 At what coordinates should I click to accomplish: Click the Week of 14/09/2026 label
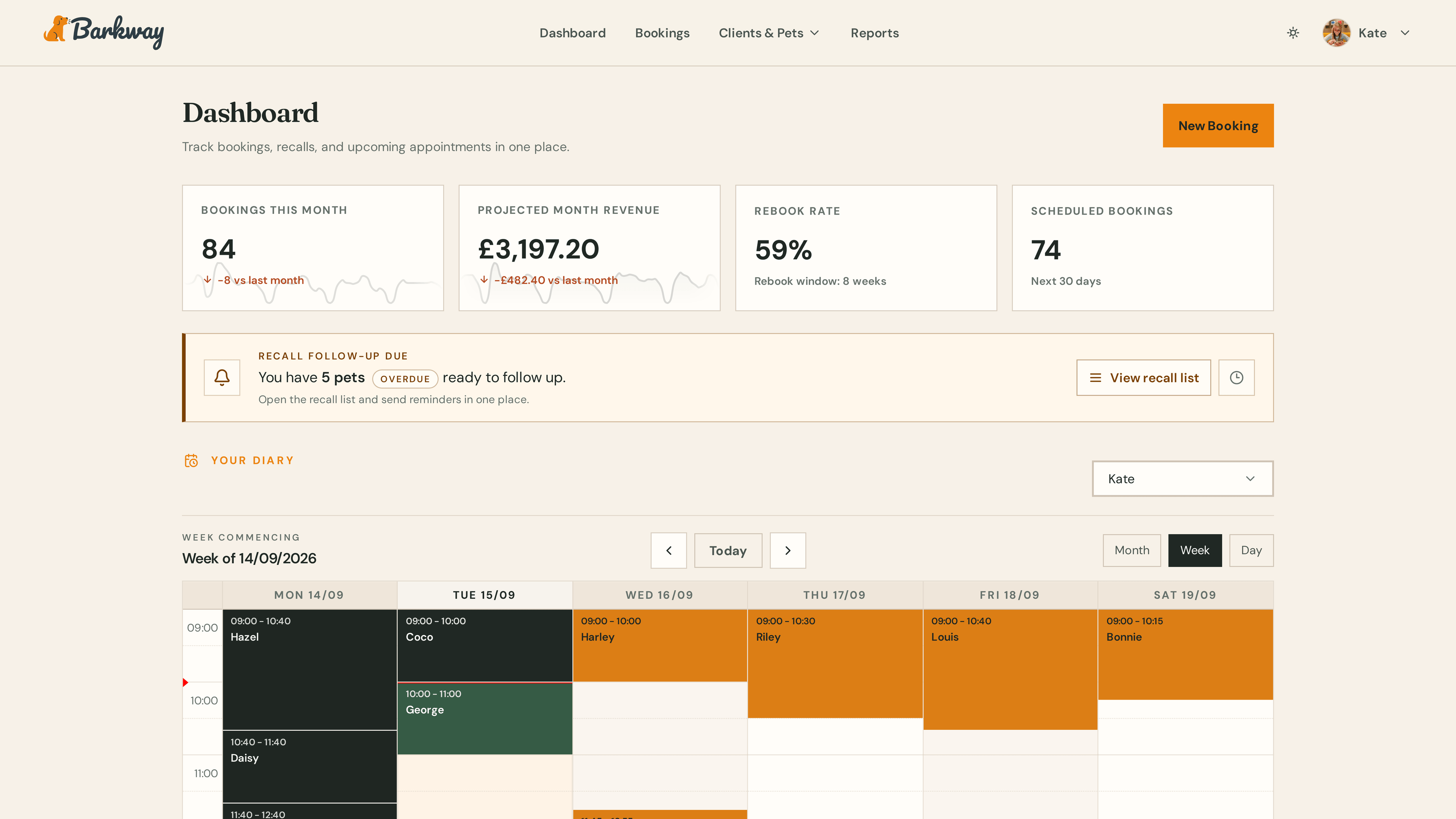point(249,559)
